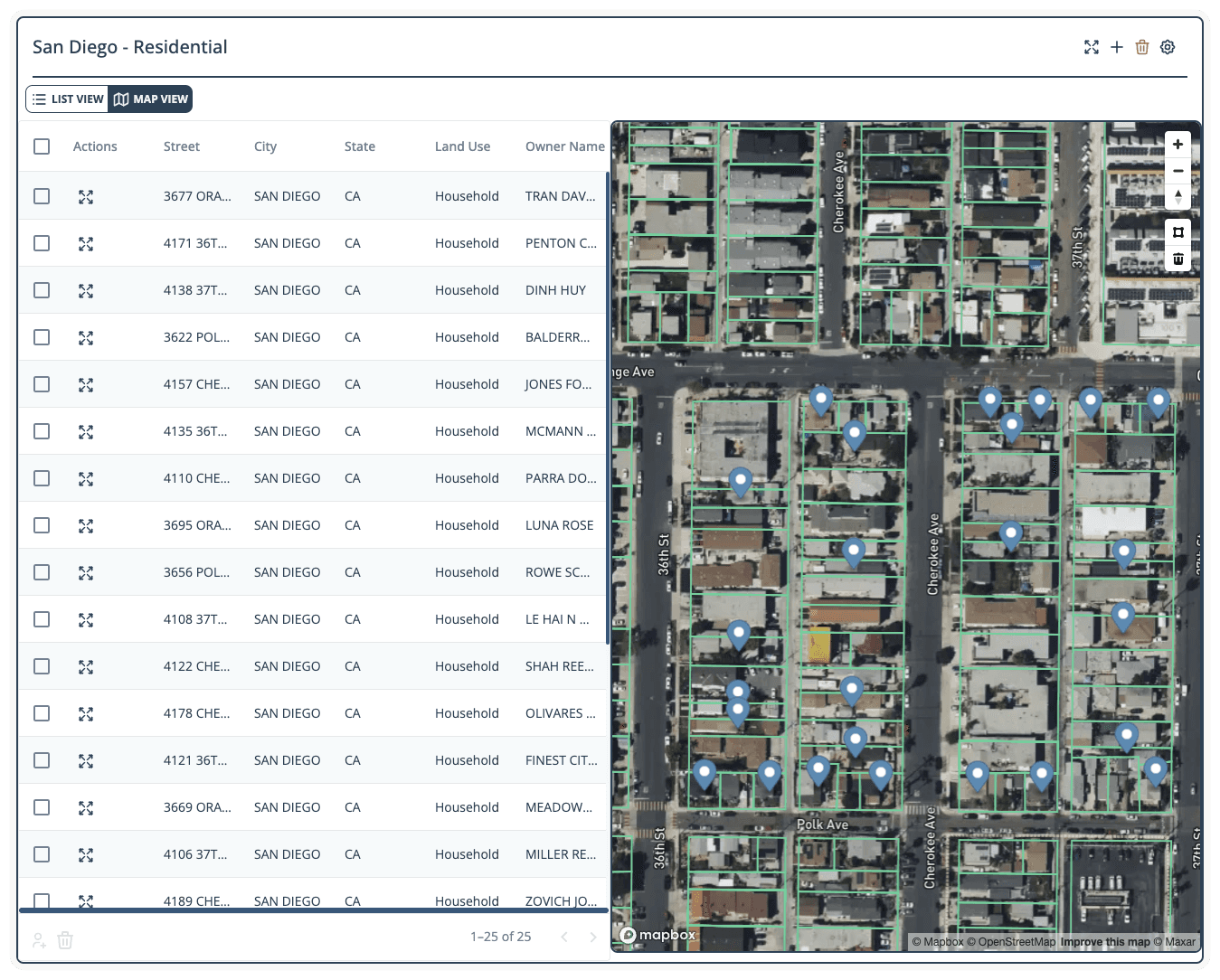Expand details for 4106 37T... row

pyautogui.click(x=86, y=855)
